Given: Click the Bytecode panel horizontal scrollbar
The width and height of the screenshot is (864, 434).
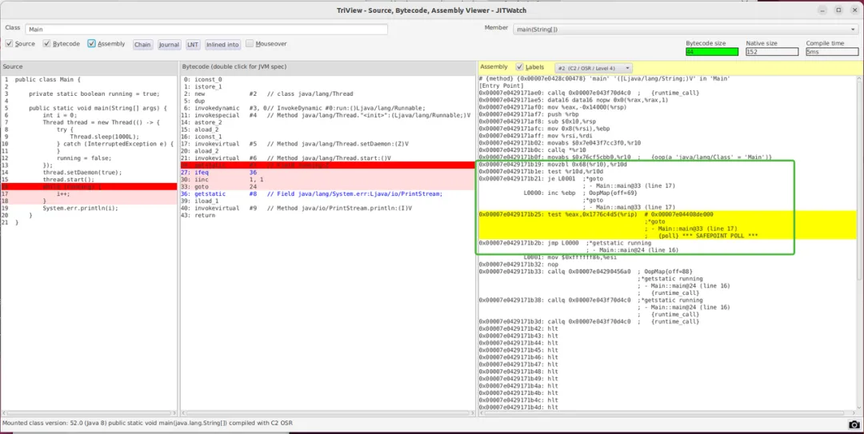Looking at the screenshot, I should point(327,413).
